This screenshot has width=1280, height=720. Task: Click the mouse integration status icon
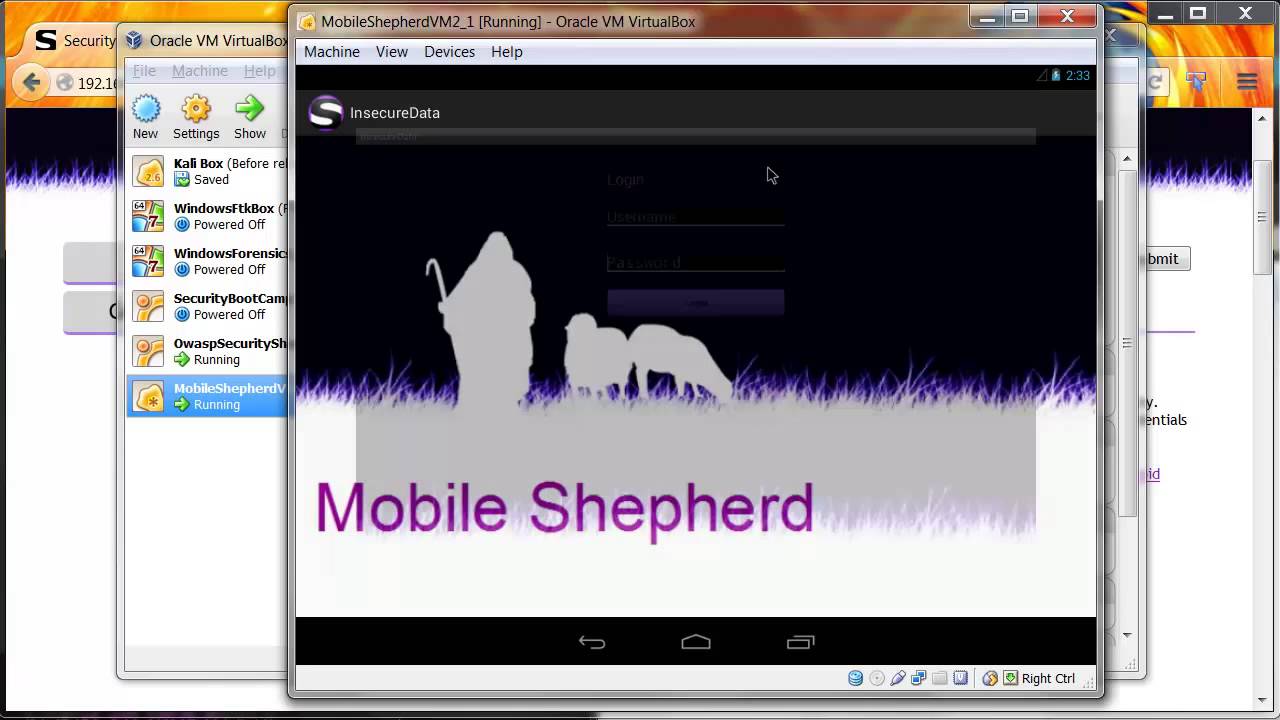click(990, 678)
